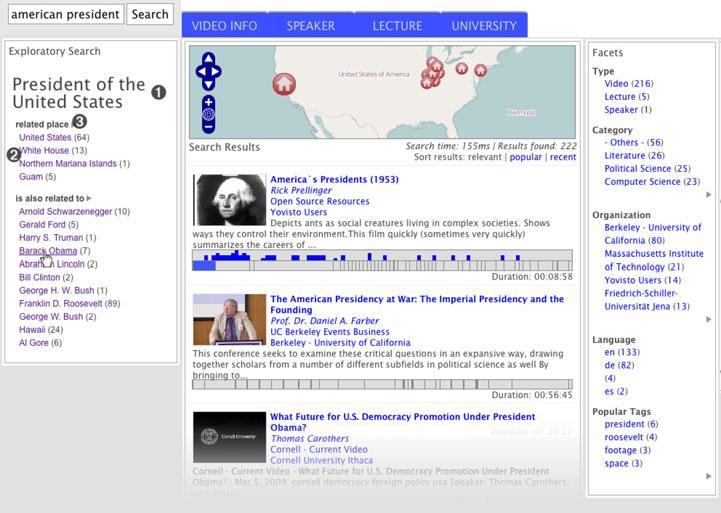721x513 pixels.
Task: Expand the 'is also related to' list arrow
Action: pos(89,198)
